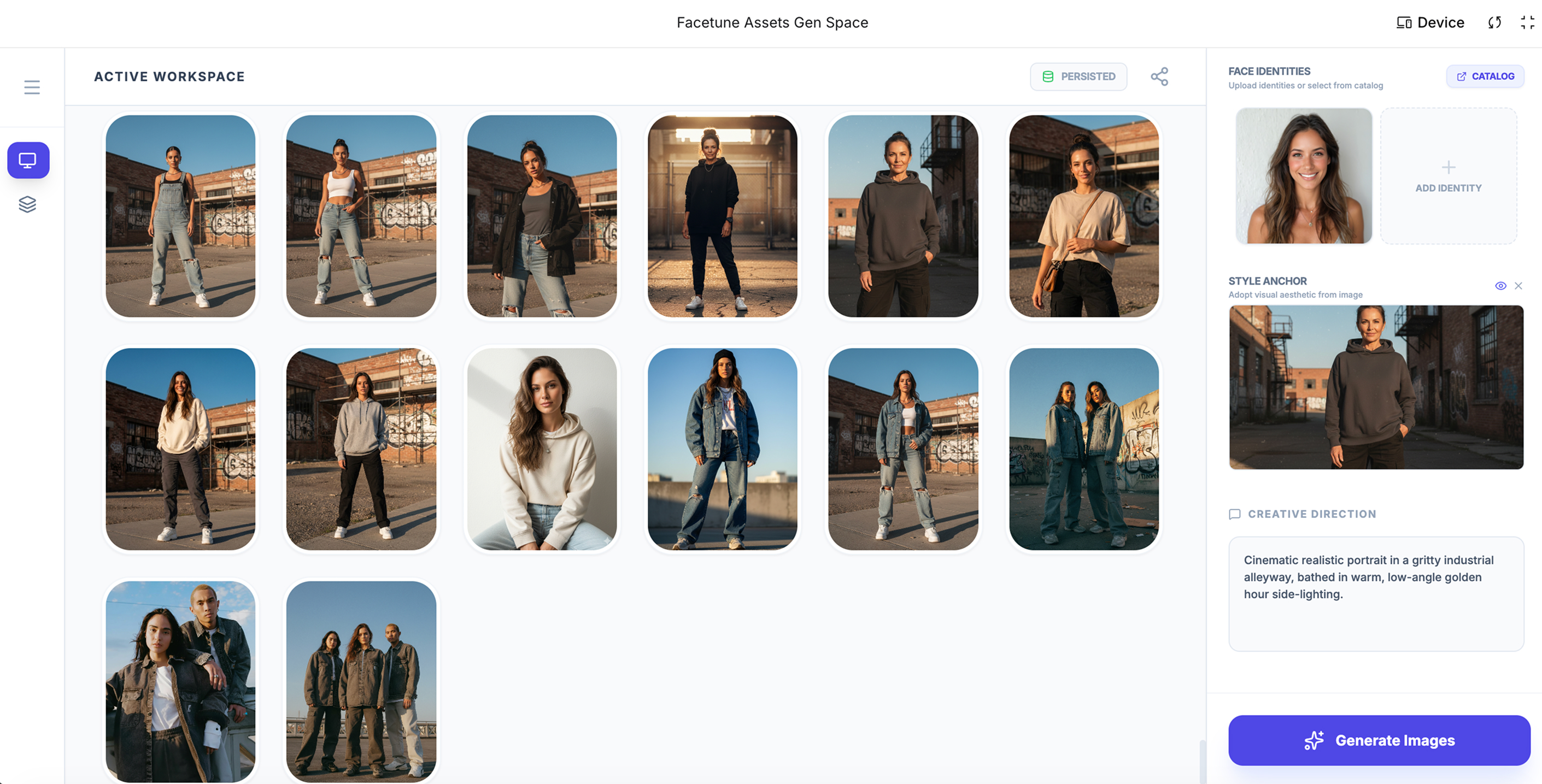
Task: Remove the style anchor with X icon
Action: pos(1518,286)
